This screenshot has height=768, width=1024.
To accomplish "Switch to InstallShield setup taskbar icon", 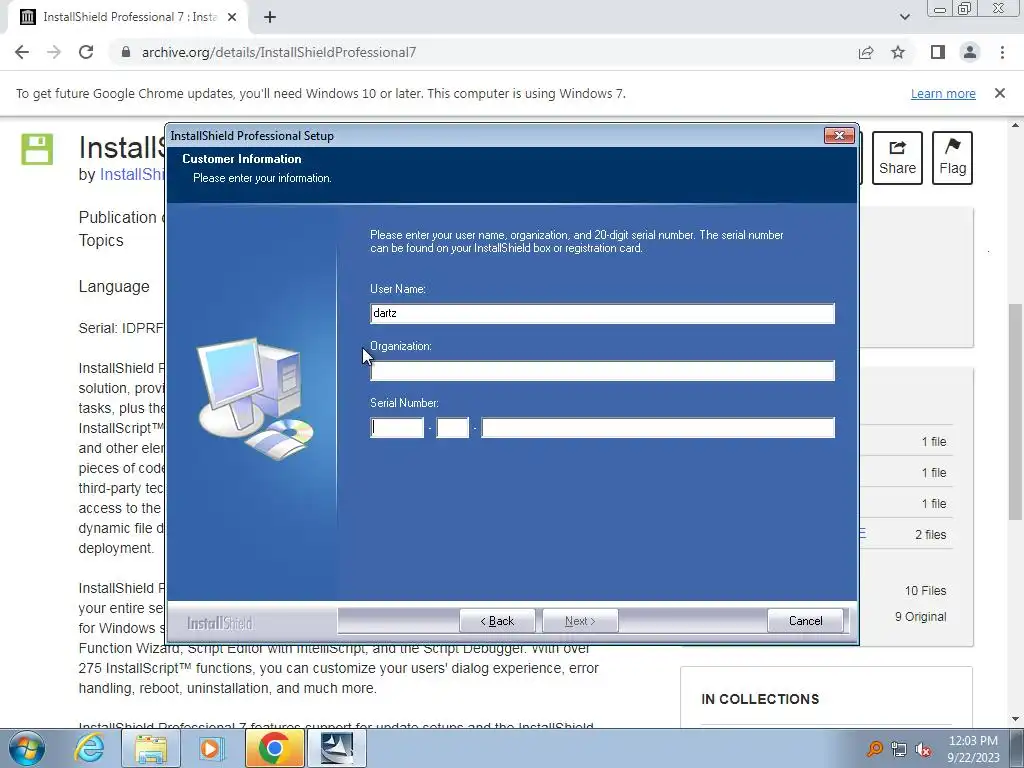I will [336, 748].
